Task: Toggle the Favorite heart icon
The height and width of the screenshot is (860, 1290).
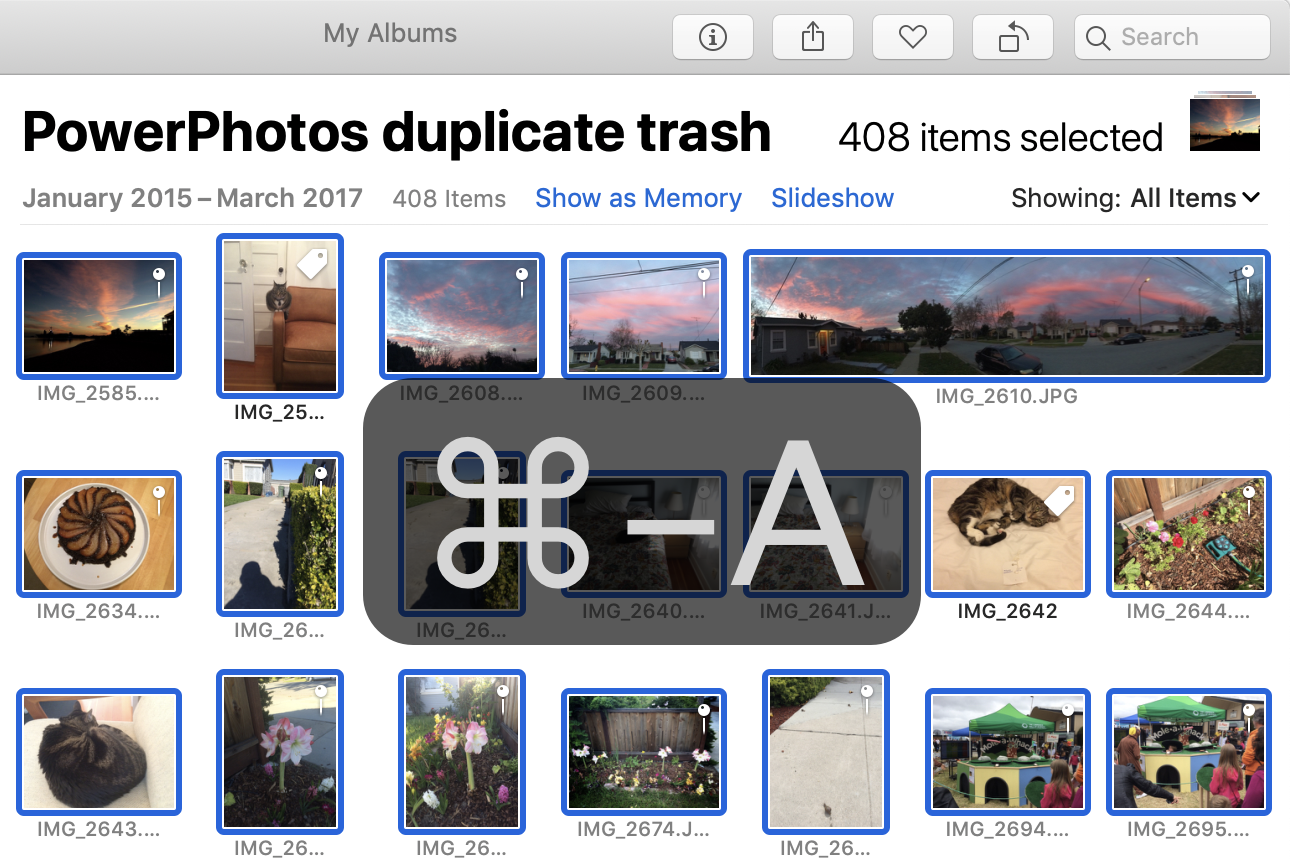Action: [x=913, y=37]
